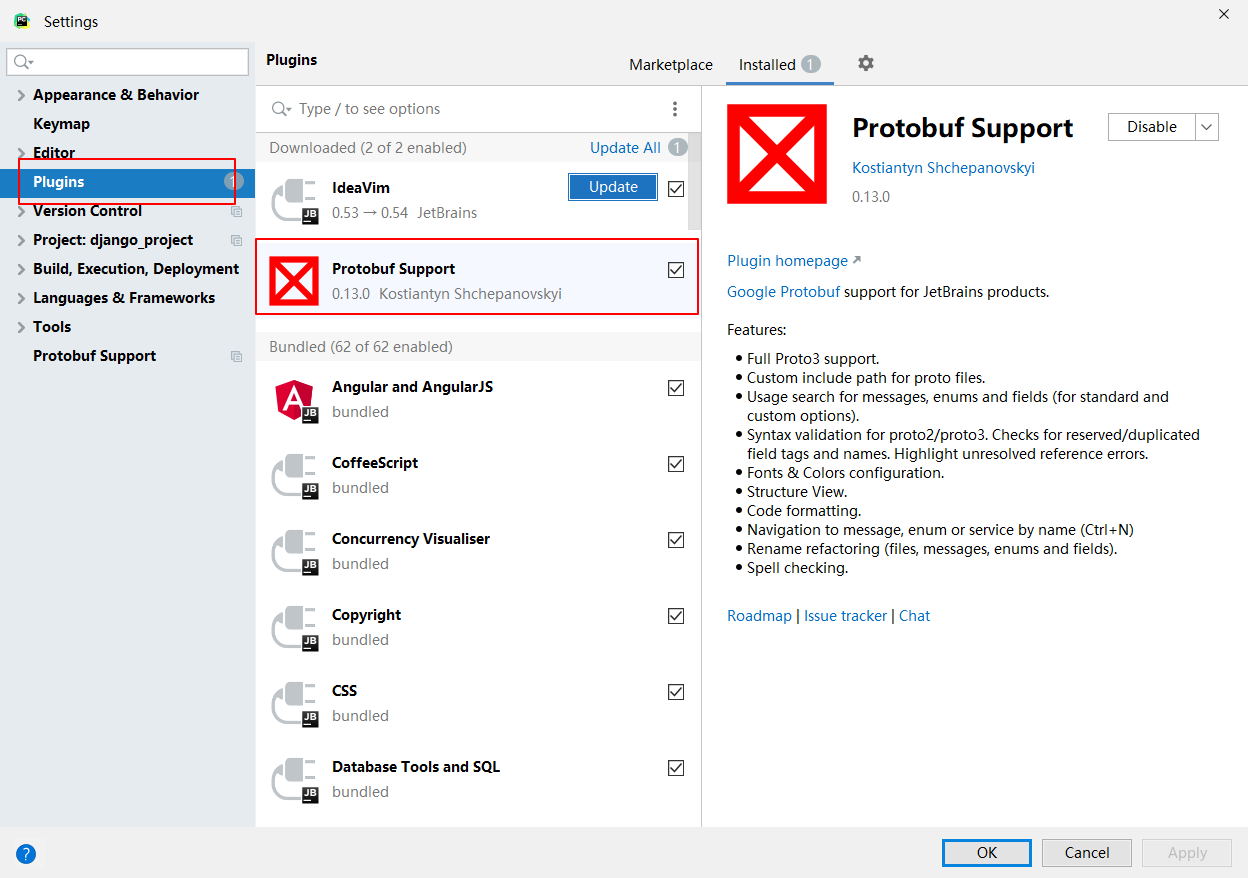Image resolution: width=1248 pixels, height=878 pixels.
Task: Click the Concurrency Visualiser plugin icon
Action: coord(296,551)
